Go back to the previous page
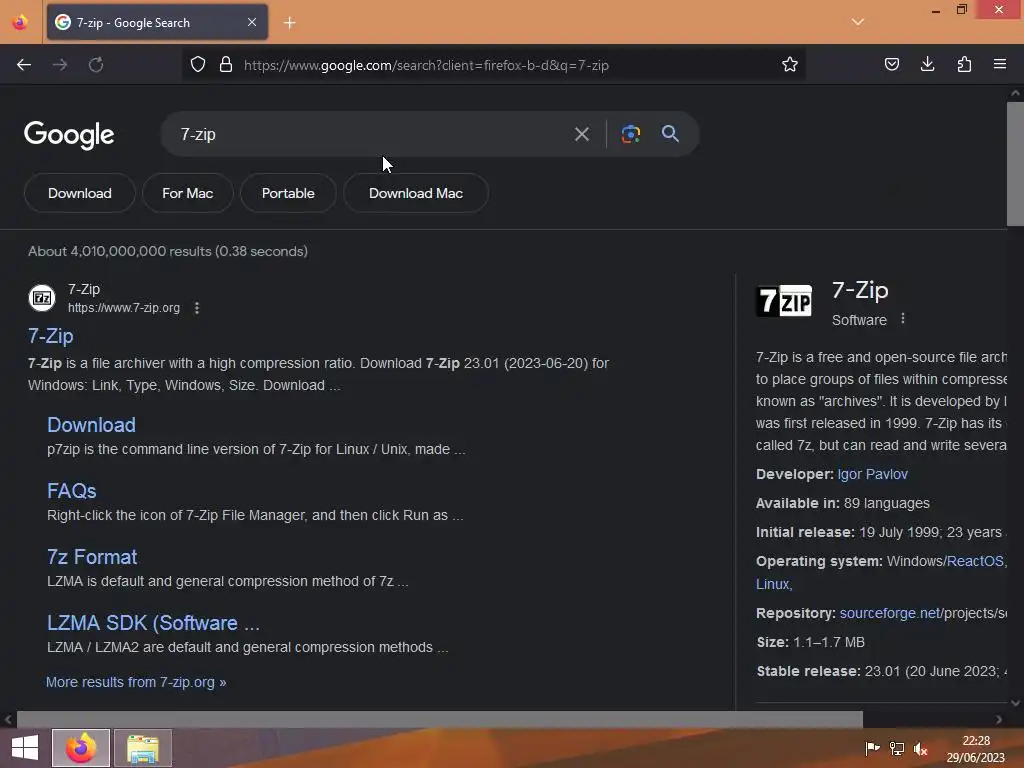This screenshot has height=768, width=1024. [24, 65]
